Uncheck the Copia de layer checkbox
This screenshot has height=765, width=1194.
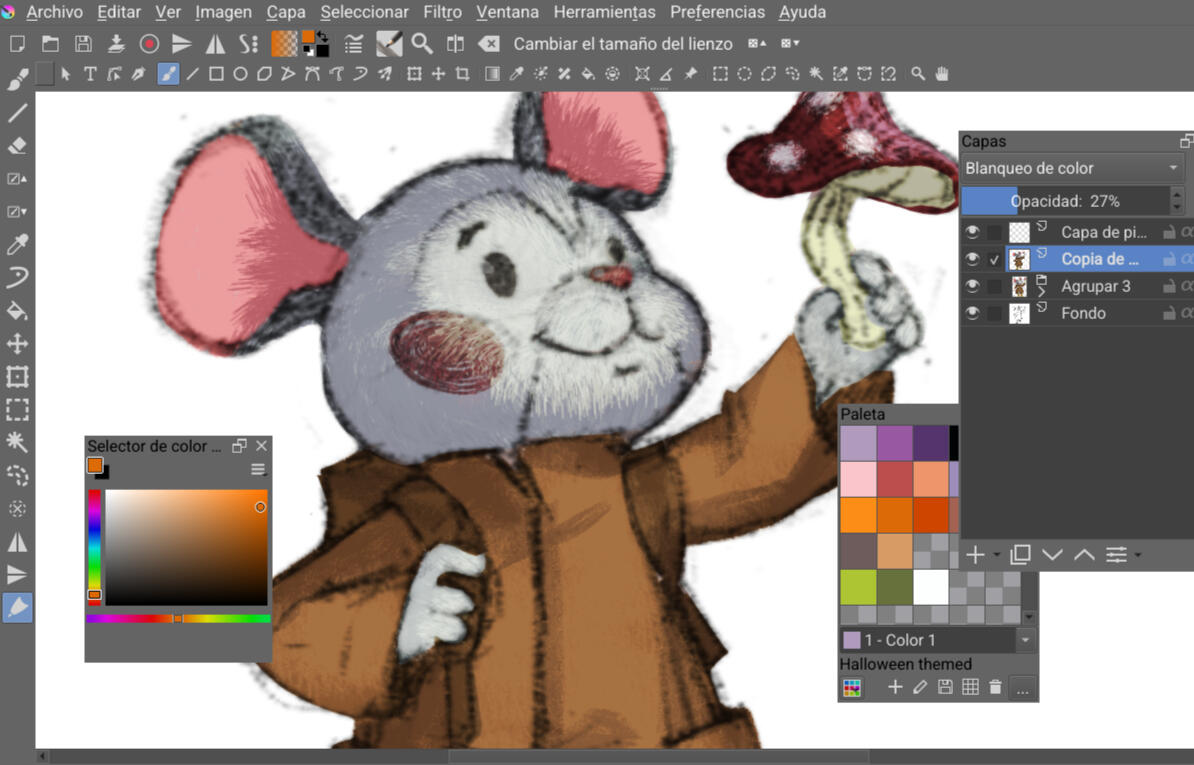coord(994,259)
